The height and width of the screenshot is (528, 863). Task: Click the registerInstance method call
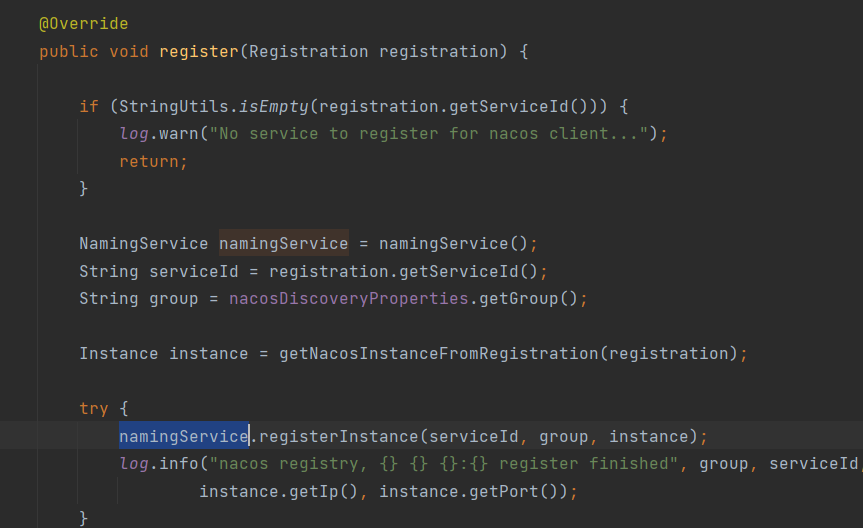(338, 437)
